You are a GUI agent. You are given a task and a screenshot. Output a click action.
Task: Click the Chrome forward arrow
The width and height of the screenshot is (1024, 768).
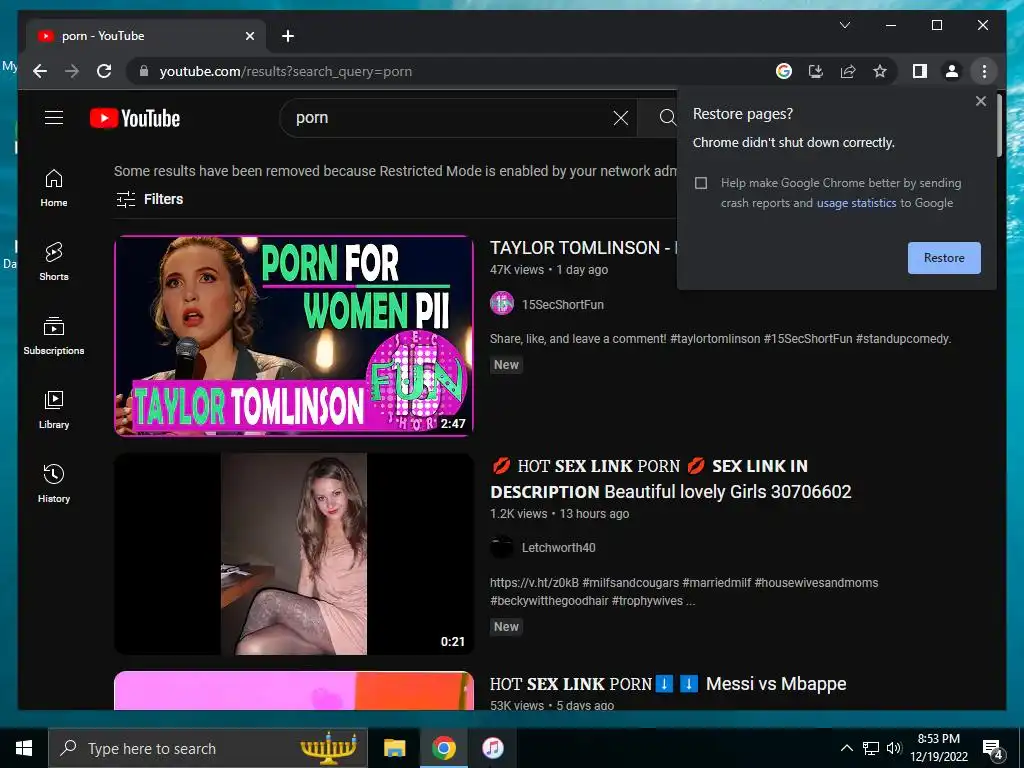72,71
